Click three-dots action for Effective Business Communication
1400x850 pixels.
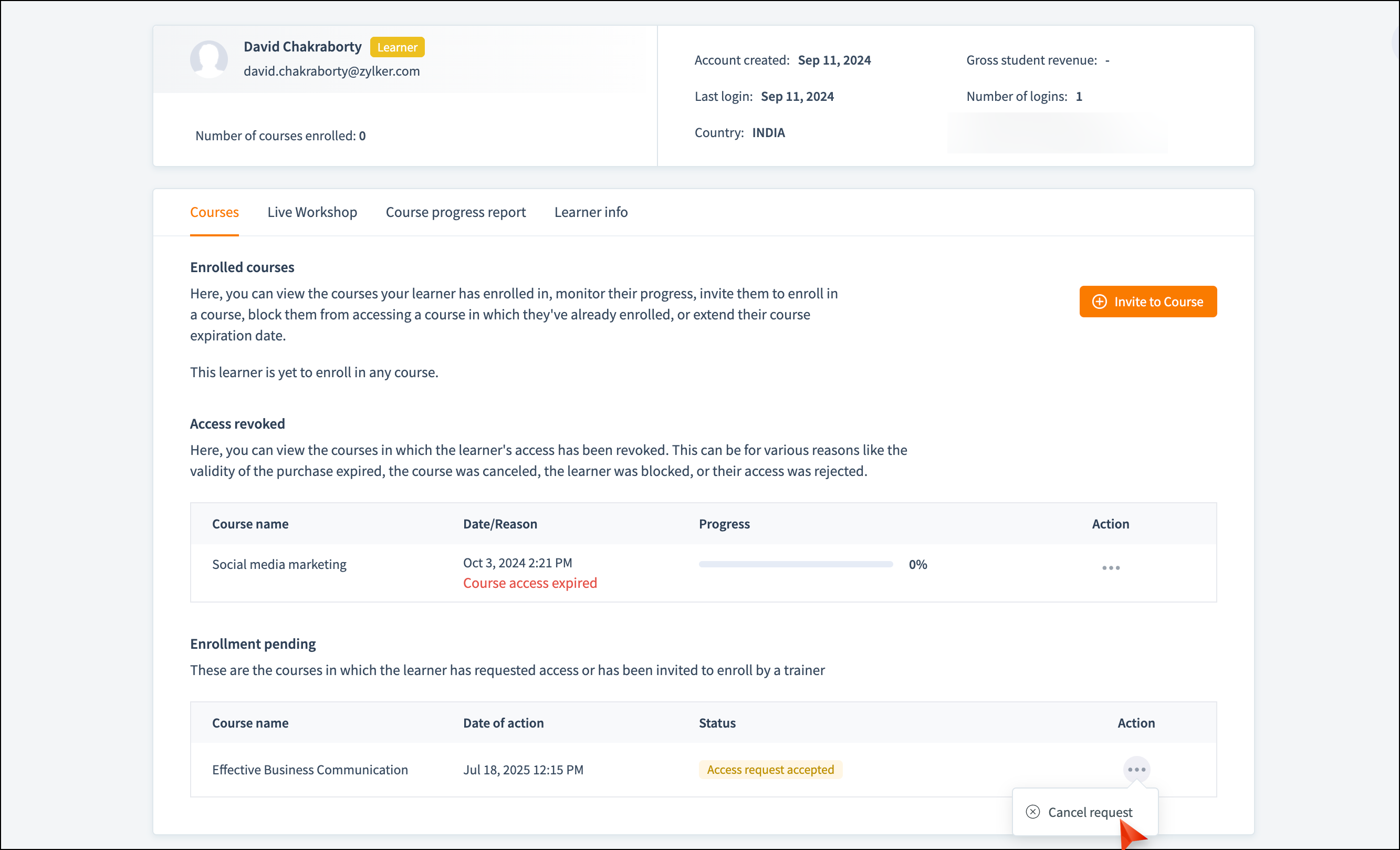[x=1136, y=769]
